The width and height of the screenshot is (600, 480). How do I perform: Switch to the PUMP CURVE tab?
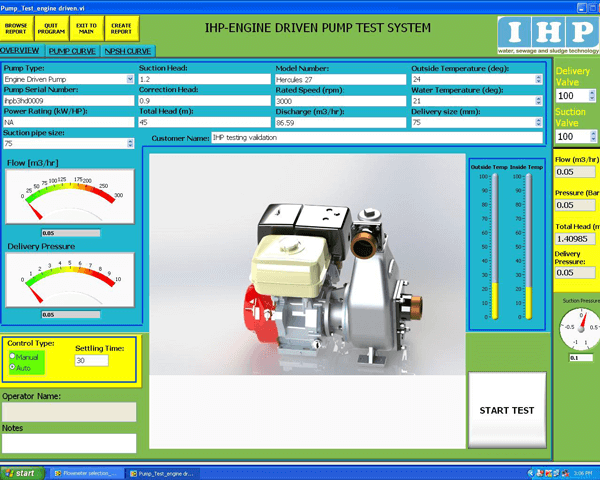72,50
